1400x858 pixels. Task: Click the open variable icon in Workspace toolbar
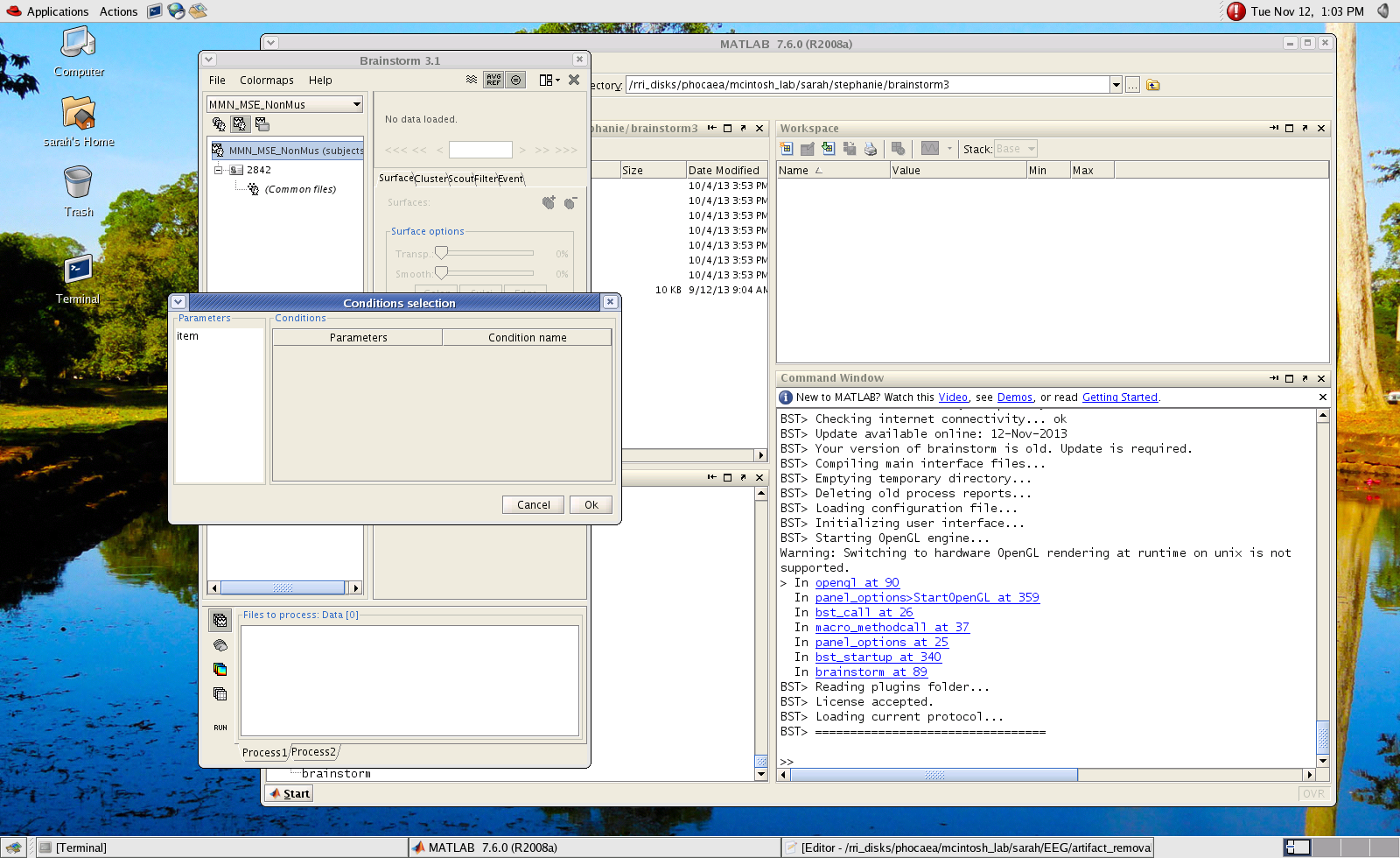(x=807, y=149)
